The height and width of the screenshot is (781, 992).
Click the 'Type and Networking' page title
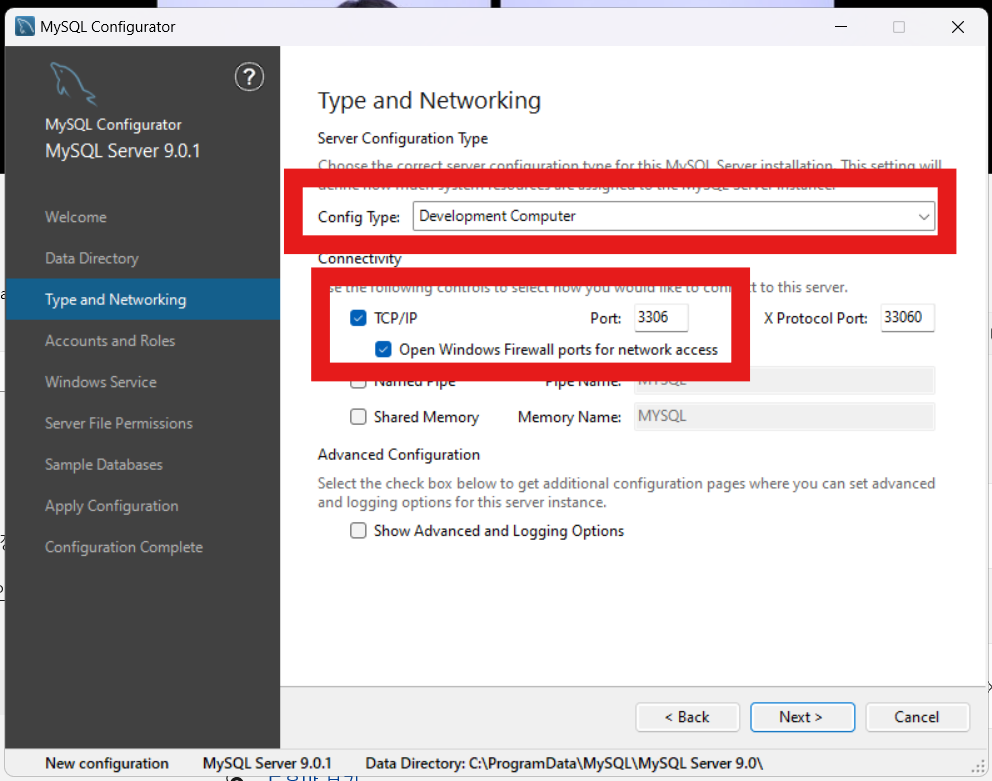click(x=430, y=101)
